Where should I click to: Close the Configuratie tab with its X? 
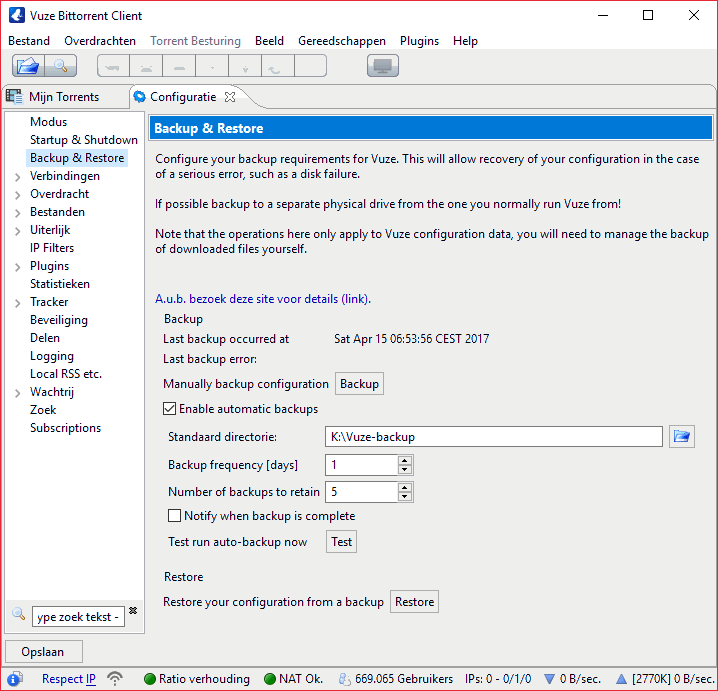point(230,97)
